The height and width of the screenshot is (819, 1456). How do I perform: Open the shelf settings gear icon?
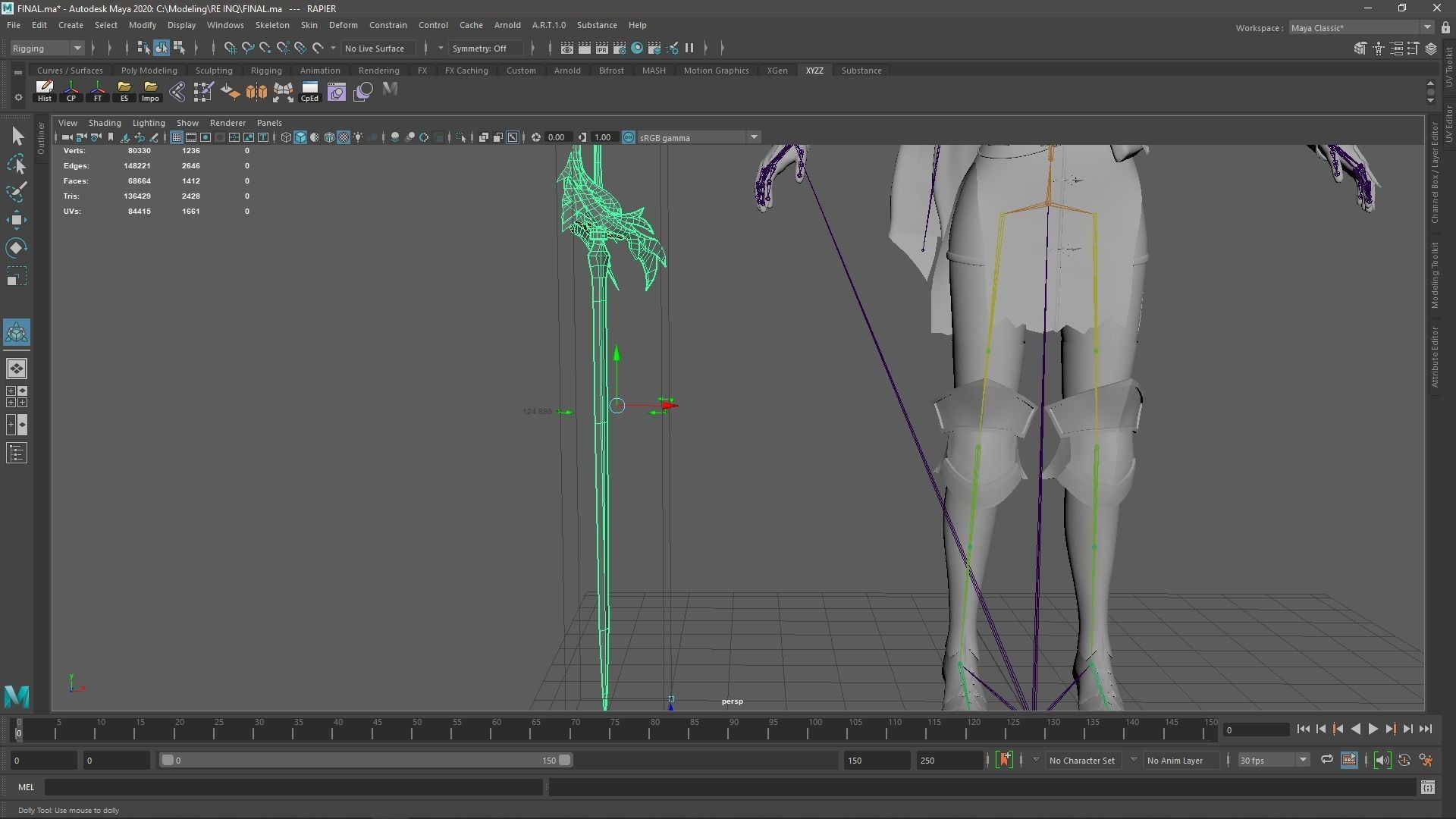[x=17, y=97]
